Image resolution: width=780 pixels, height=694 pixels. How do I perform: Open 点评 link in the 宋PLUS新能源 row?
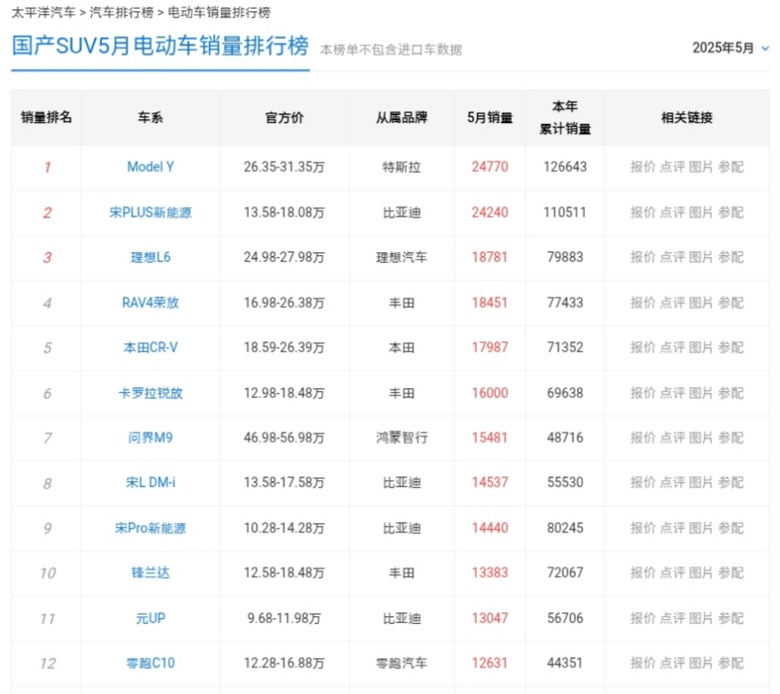coord(672,212)
